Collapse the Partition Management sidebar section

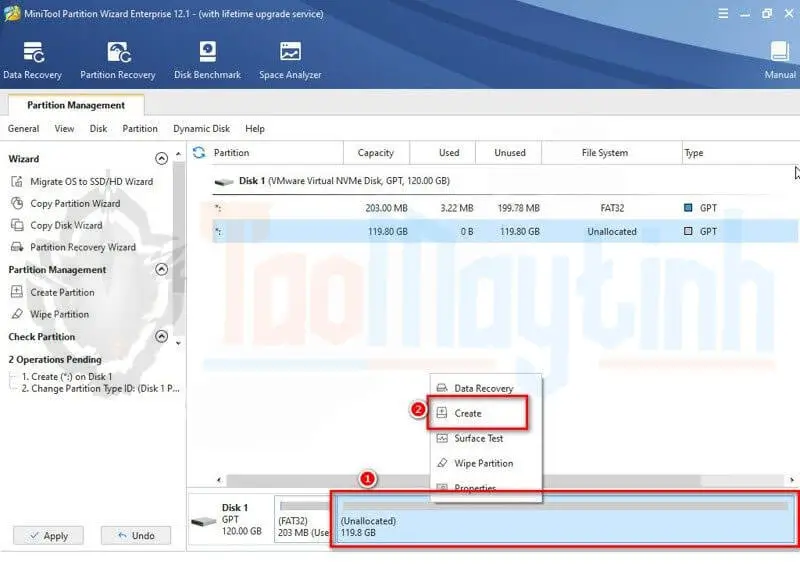(162, 270)
